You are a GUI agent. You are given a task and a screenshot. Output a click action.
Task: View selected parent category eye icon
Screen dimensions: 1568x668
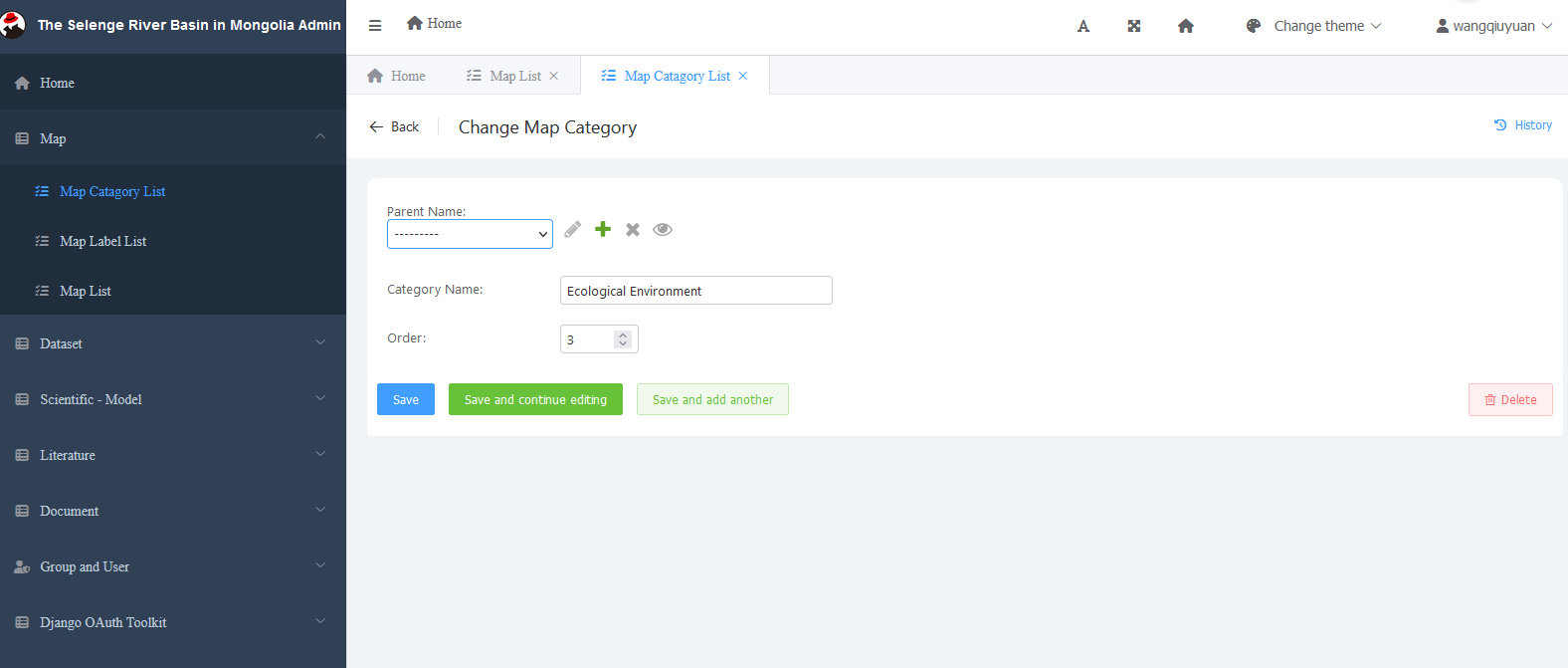pyautogui.click(x=663, y=230)
